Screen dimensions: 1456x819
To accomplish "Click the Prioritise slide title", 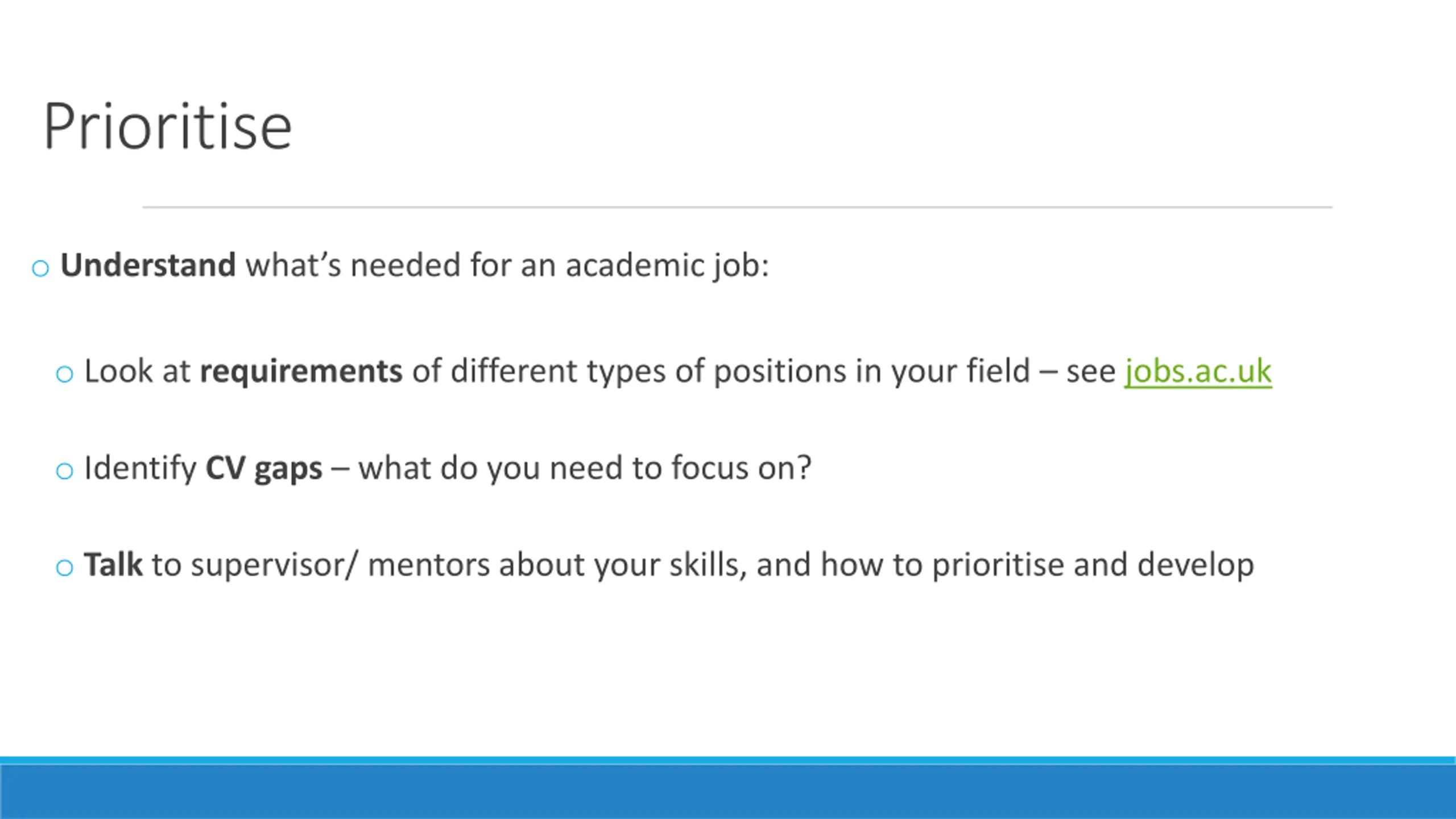I will click(x=168, y=126).
